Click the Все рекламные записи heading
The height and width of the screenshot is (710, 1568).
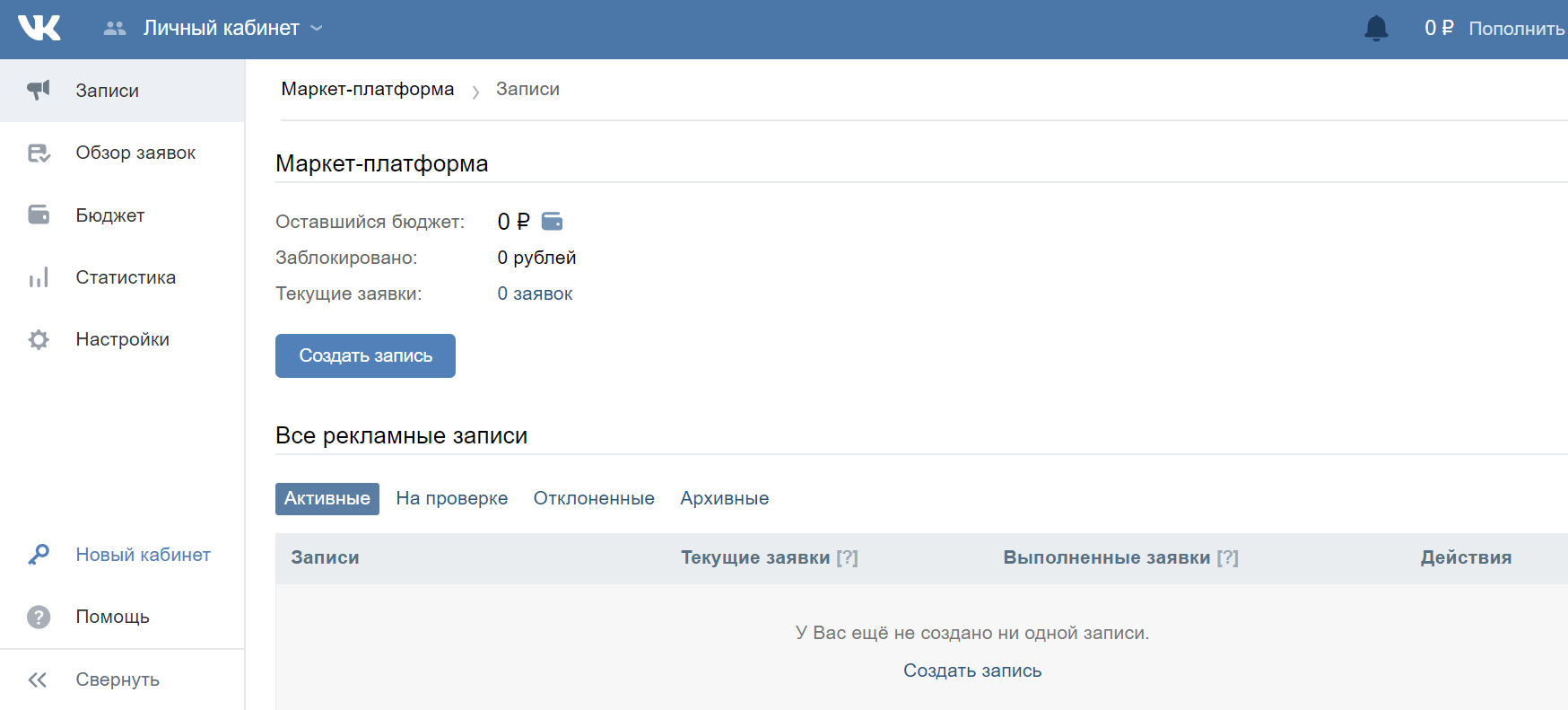402,435
